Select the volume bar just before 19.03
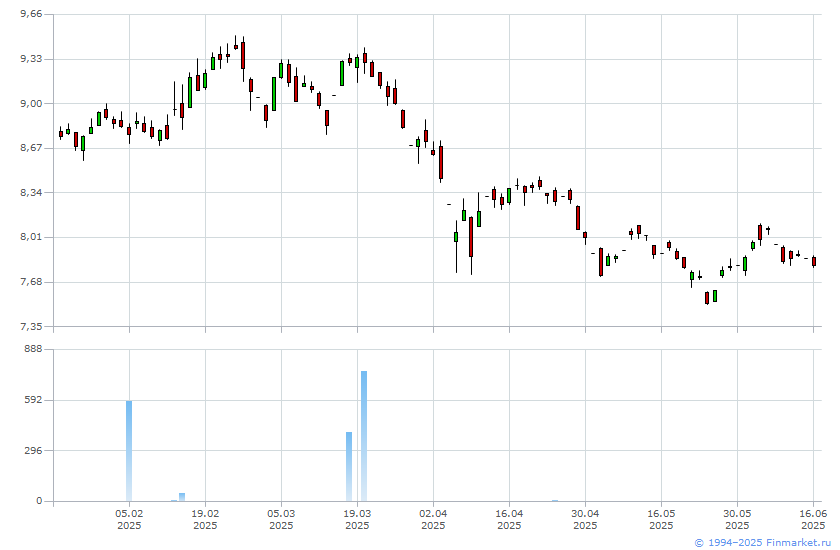This screenshot has width=840, height=550. tap(349, 466)
